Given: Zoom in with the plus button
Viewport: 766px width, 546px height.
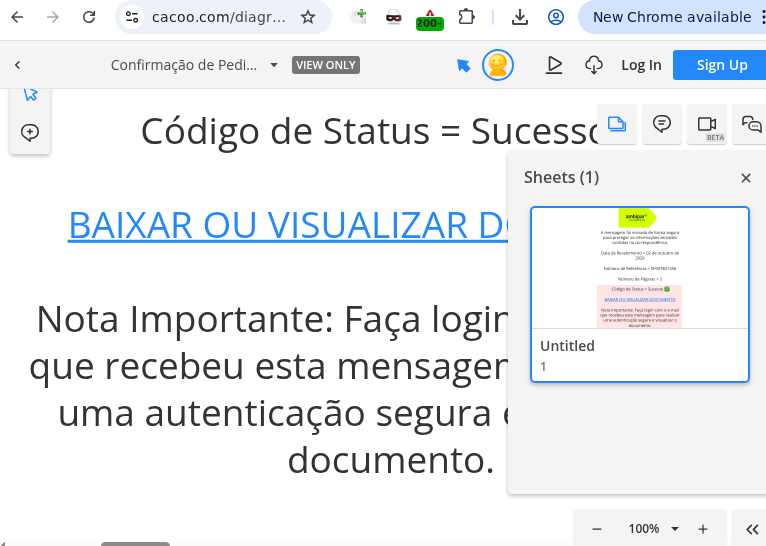Looking at the screenshot, I should (x=702, y=529).
